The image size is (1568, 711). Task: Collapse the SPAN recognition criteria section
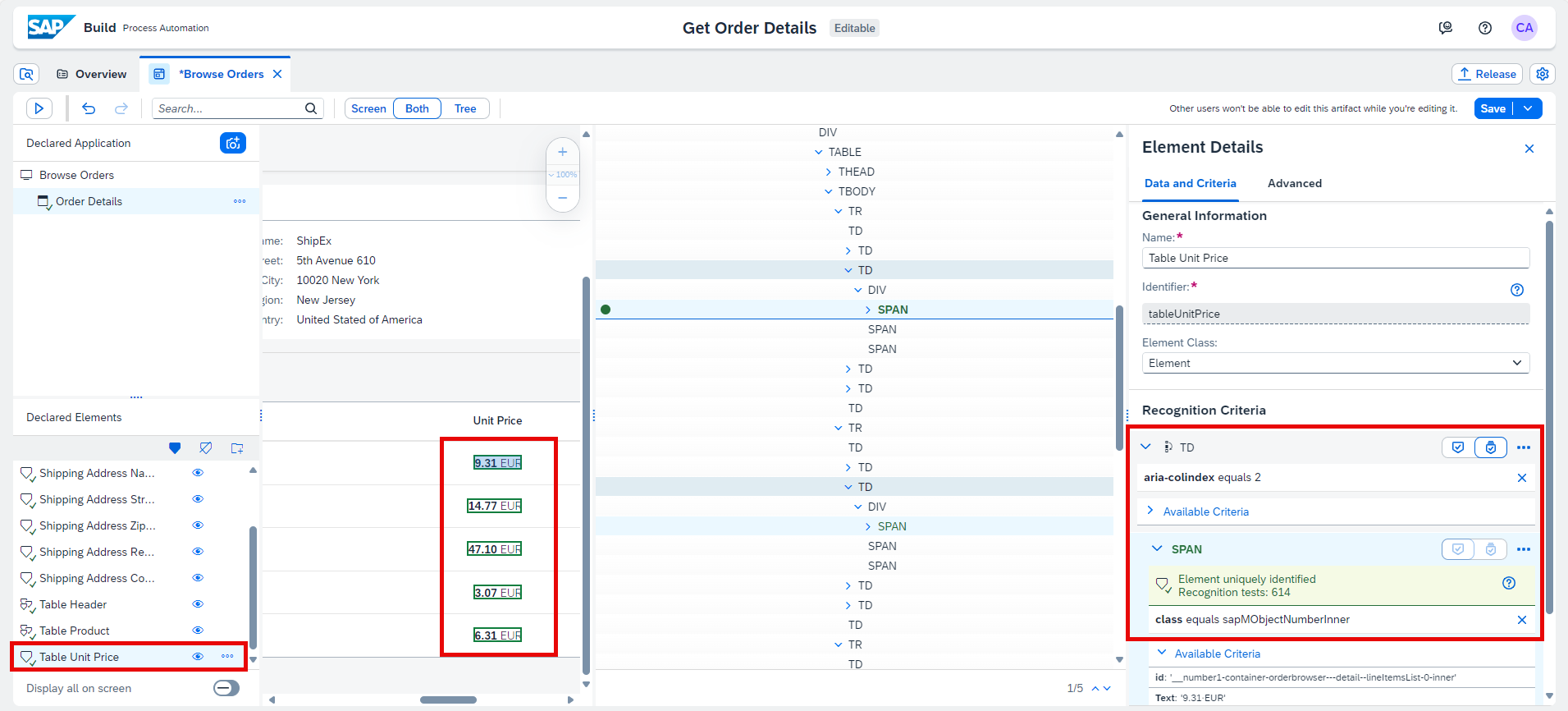click(x=1157, y=548)
